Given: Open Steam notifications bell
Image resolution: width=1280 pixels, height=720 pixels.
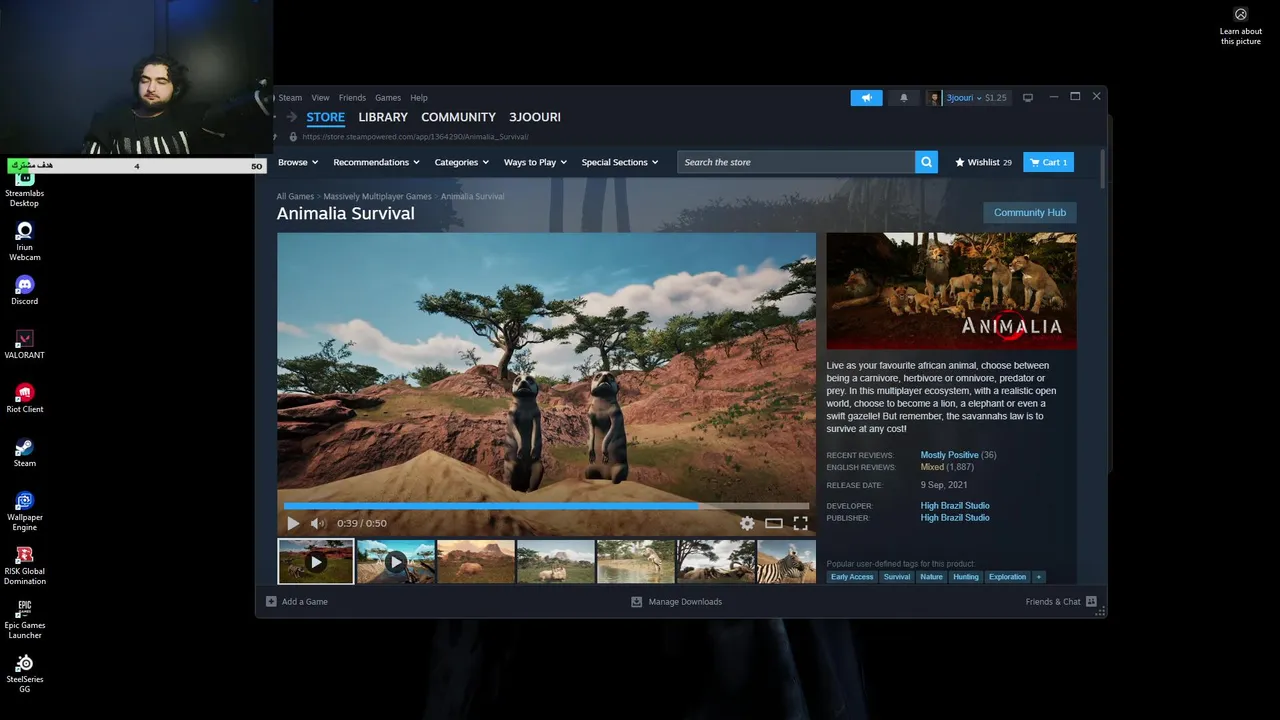Looking at the screenshot, I should (904, 98).
